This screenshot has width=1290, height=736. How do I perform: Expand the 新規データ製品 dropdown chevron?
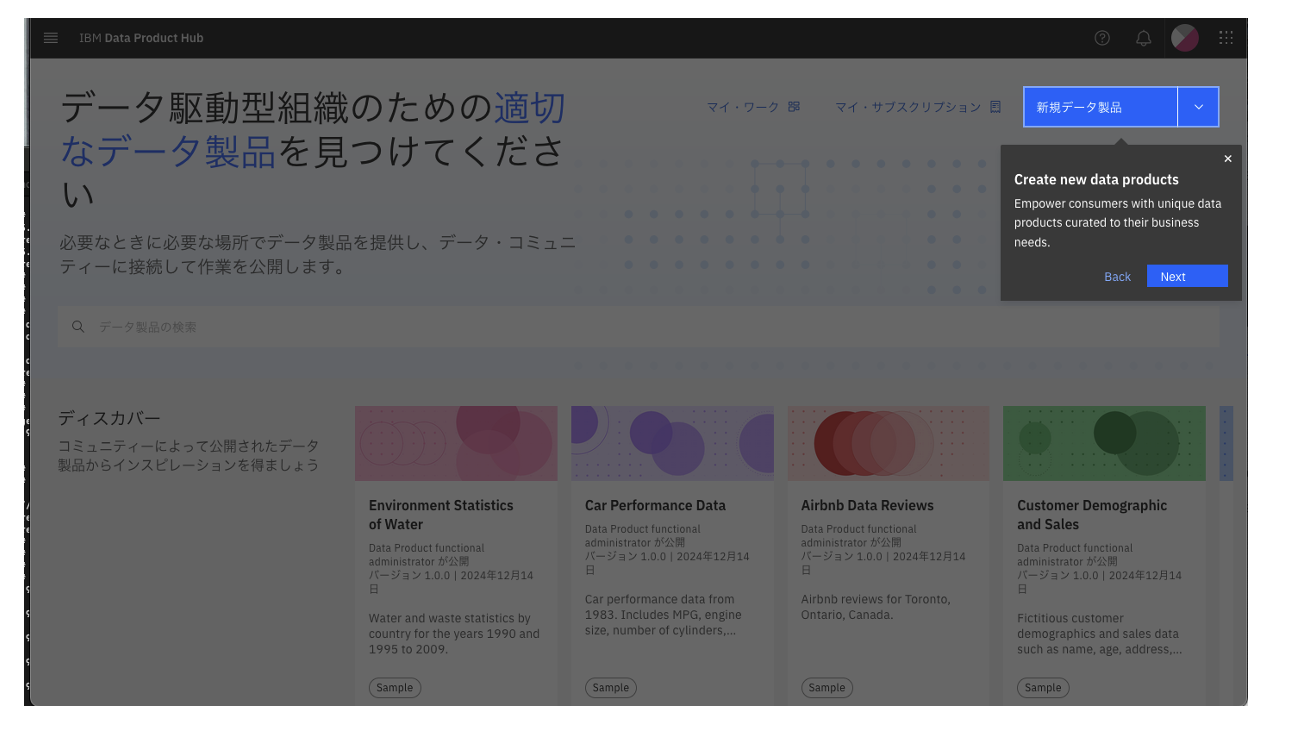pos(1198,106)
